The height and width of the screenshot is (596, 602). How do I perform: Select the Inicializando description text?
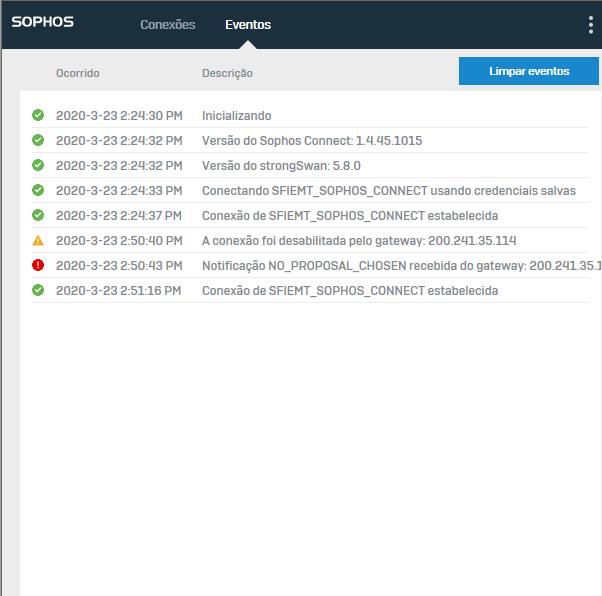(x=236, y=116)
